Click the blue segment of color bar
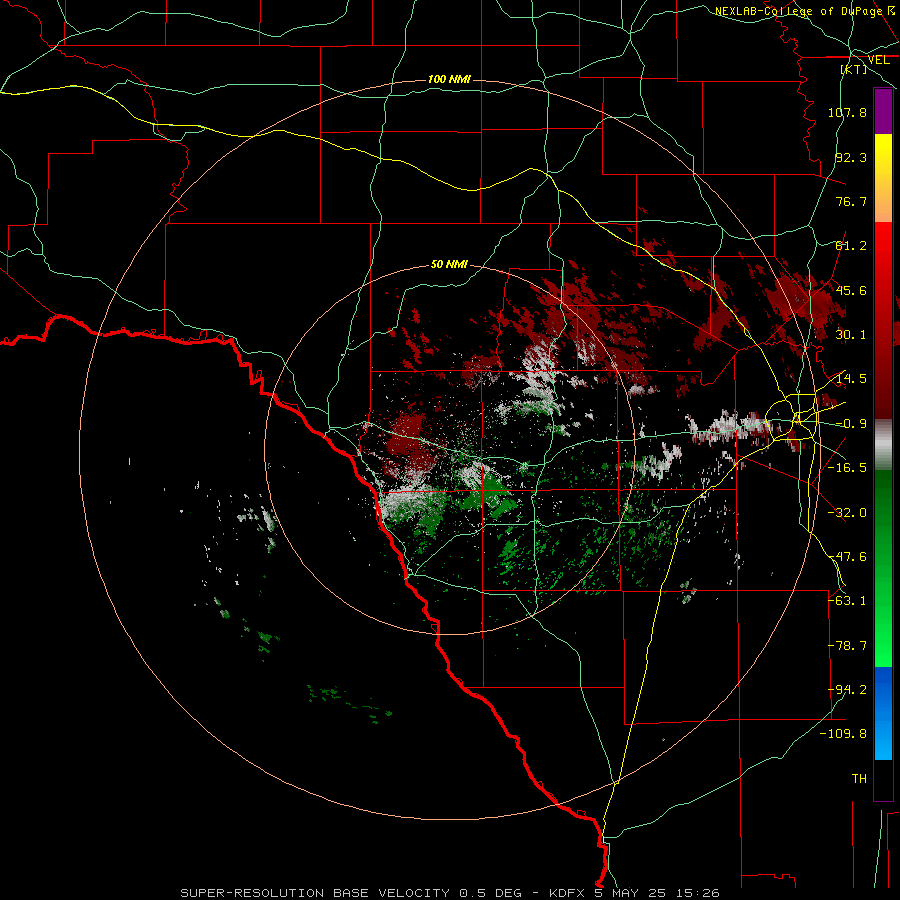This screenshot has height=900, width=900. pos(883,713)
